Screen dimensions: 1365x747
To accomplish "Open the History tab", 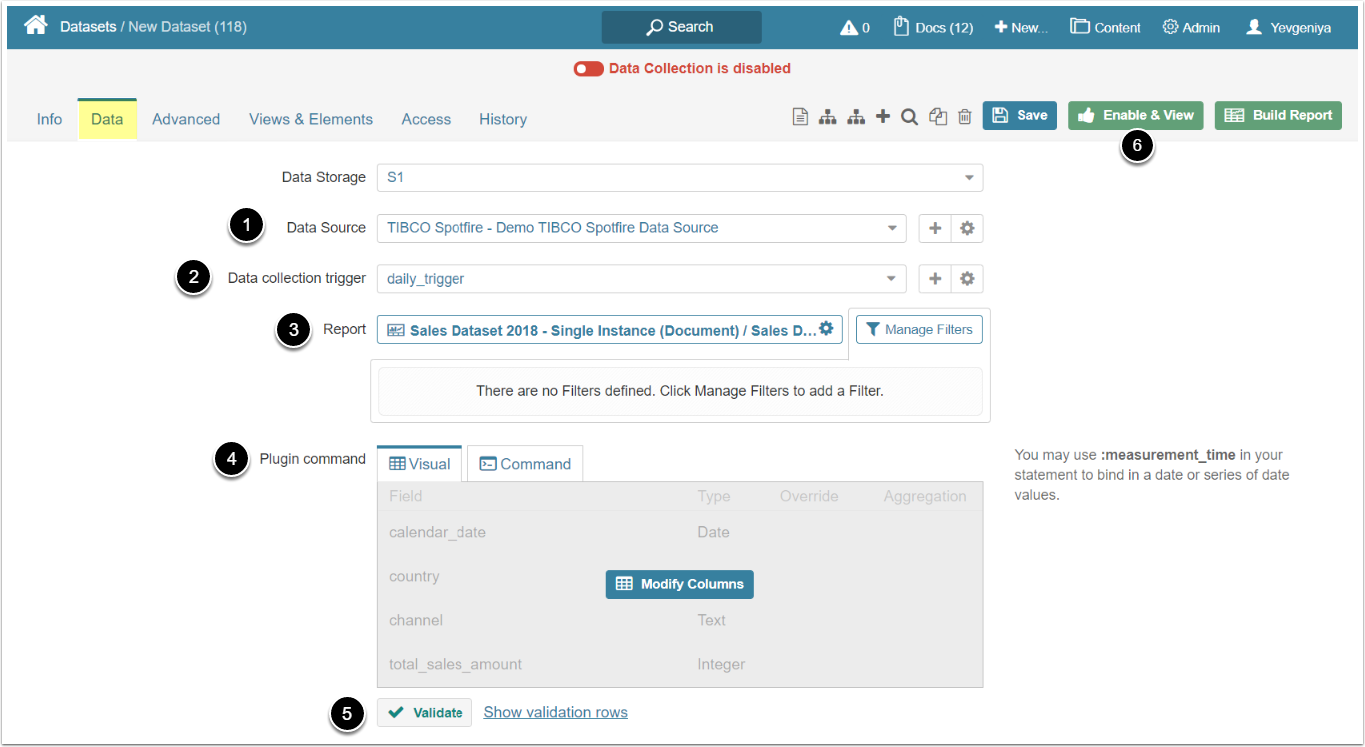I will click(x=503, y=119).
